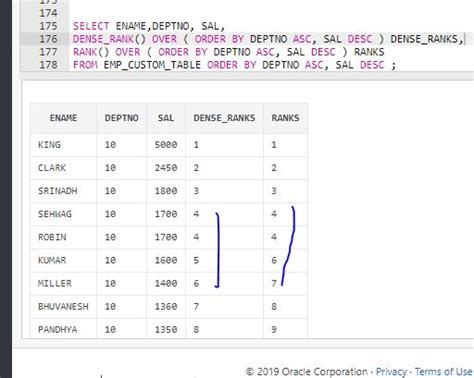Place cursor on SELECT keyword line 175

(91, 26)
